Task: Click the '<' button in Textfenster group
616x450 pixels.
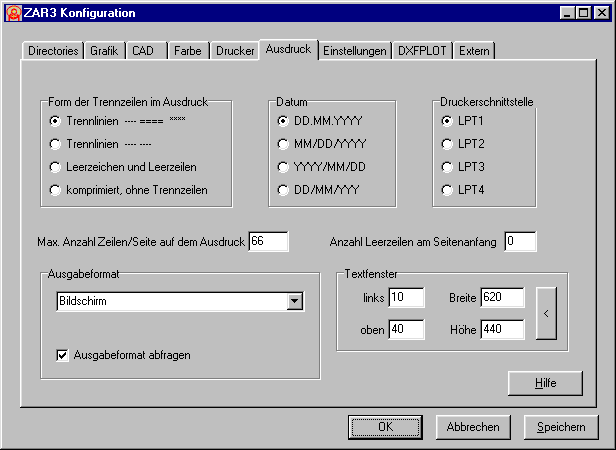Action: pos(546,313)
